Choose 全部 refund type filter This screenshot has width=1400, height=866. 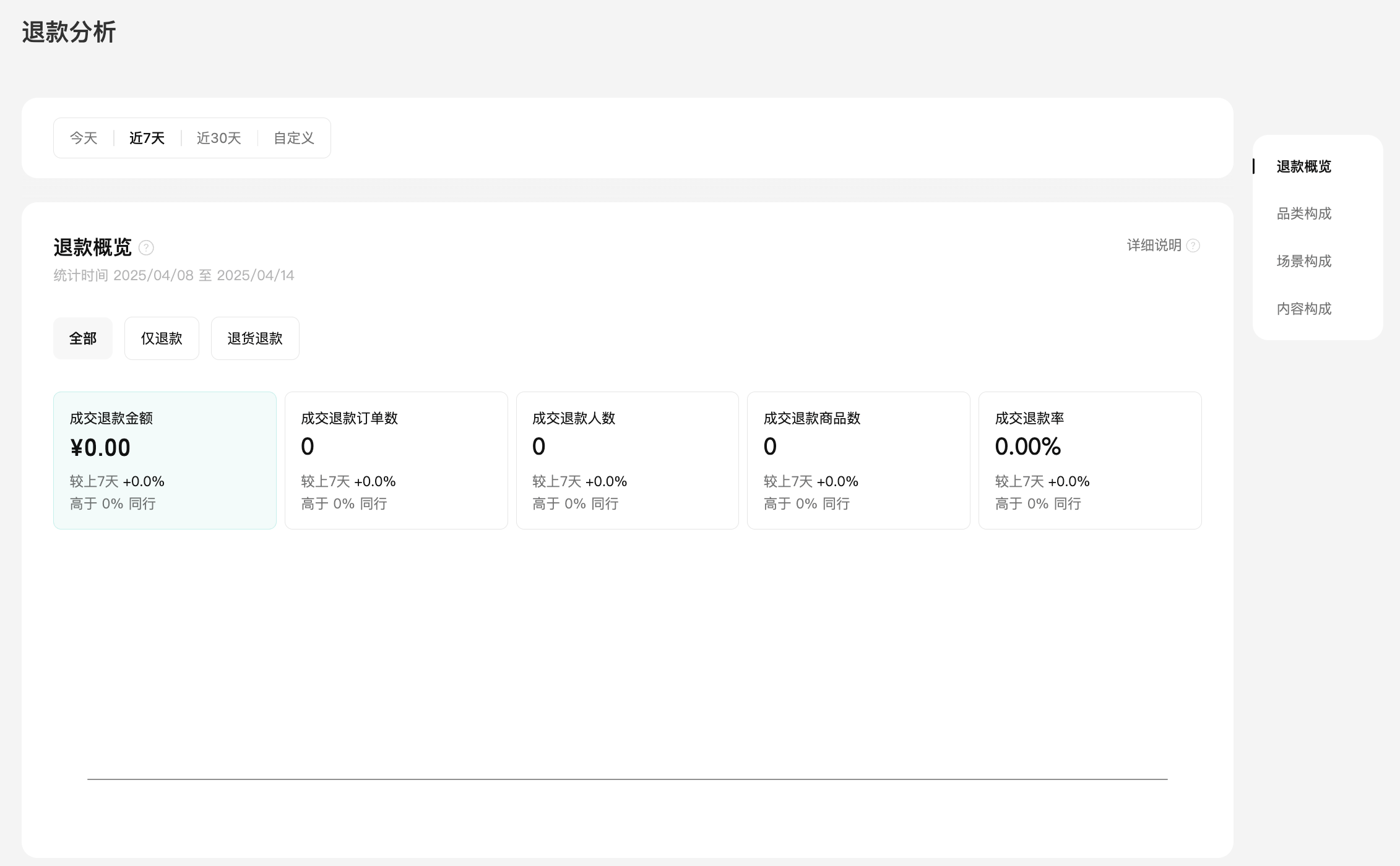(83, 338)
